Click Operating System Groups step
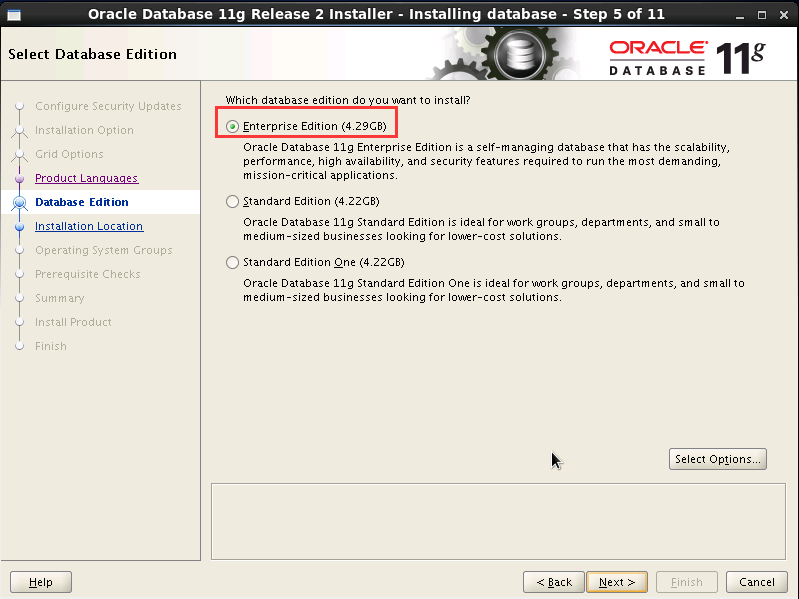This screenshot has height=599, width=799. click(103, 250)
